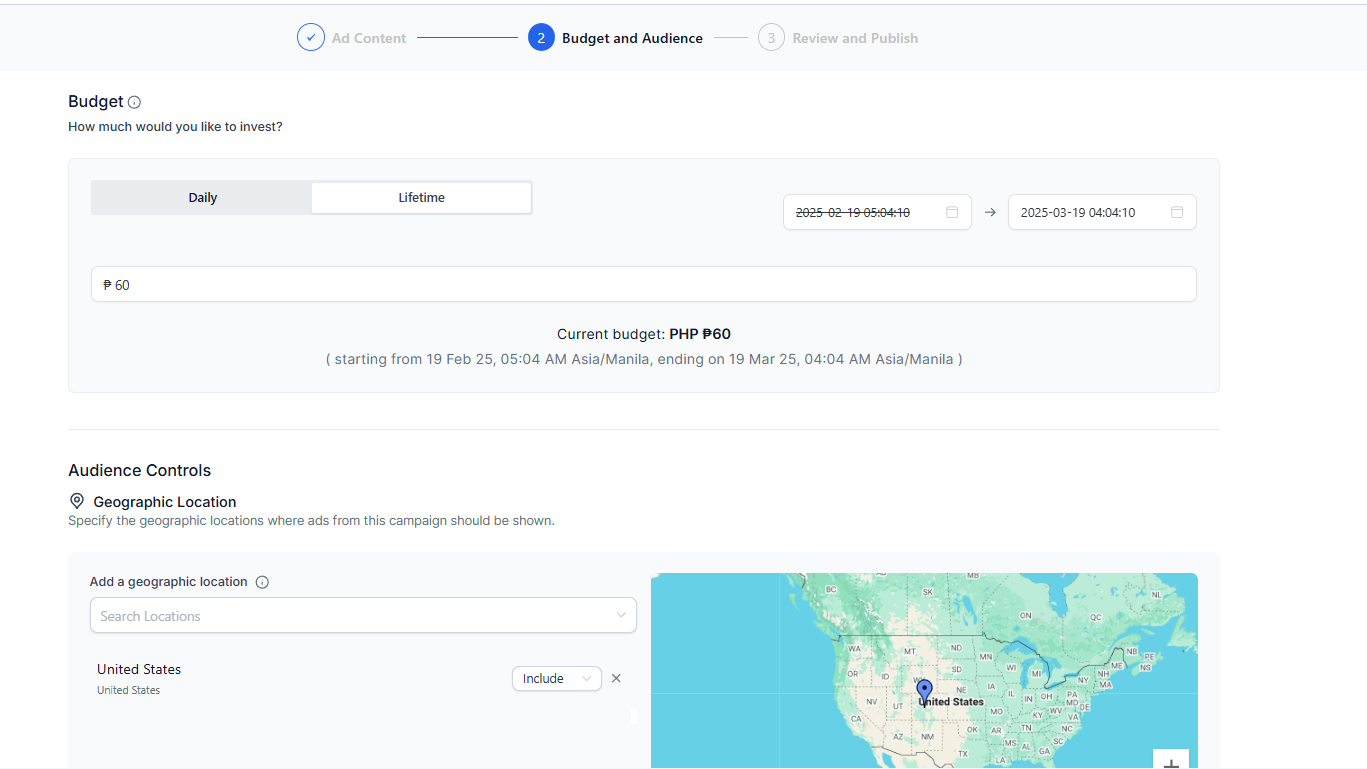Screen dimensions: 1367x769
Task: Click the 'starting from 19 Feb 25' schedule summary
Action: pyautogui.click(x=644, y=359)
